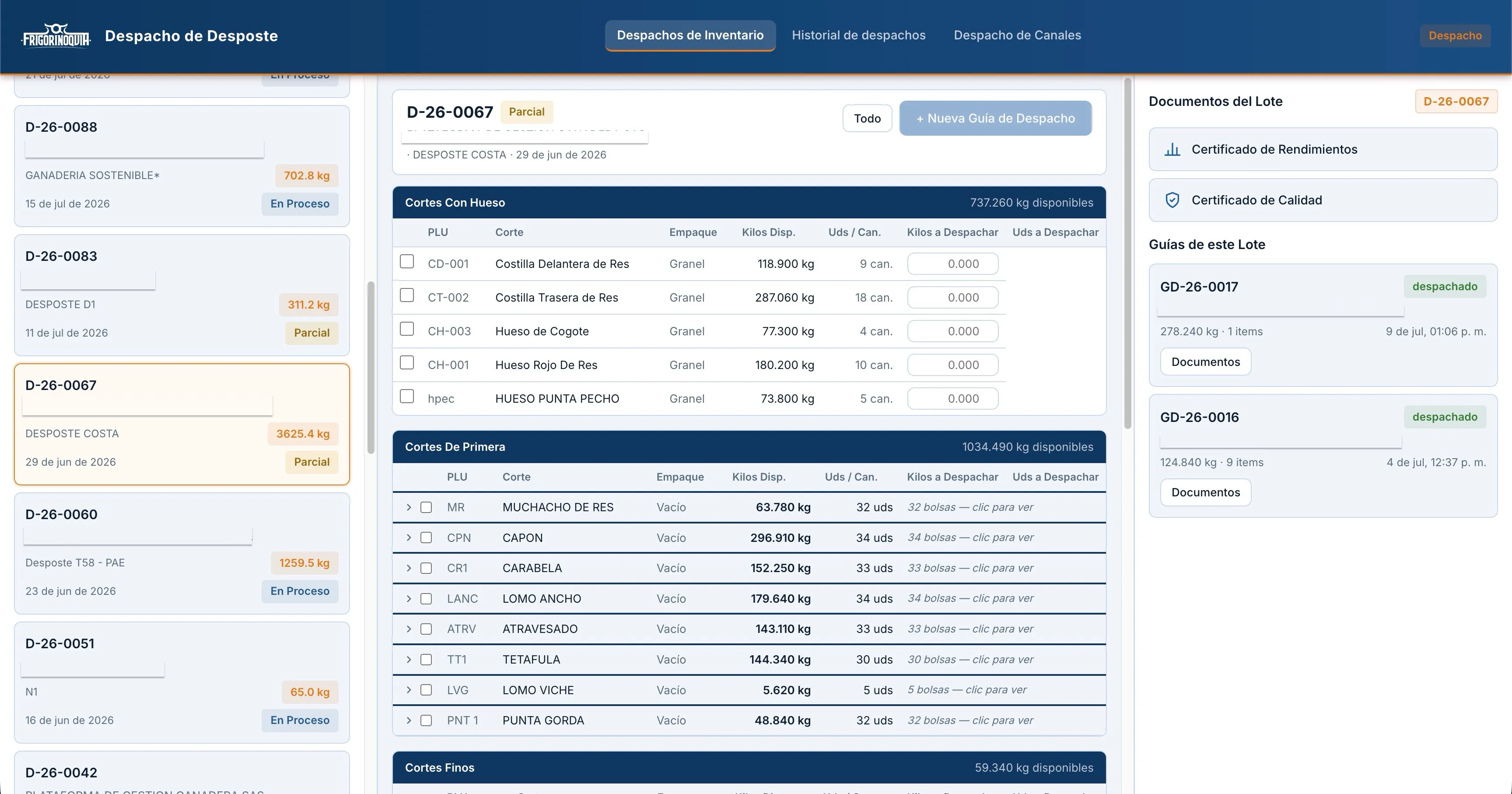Click the LOMO ANCHO 34 bolsas link
1512x794 pixels.
coord(970,598)
